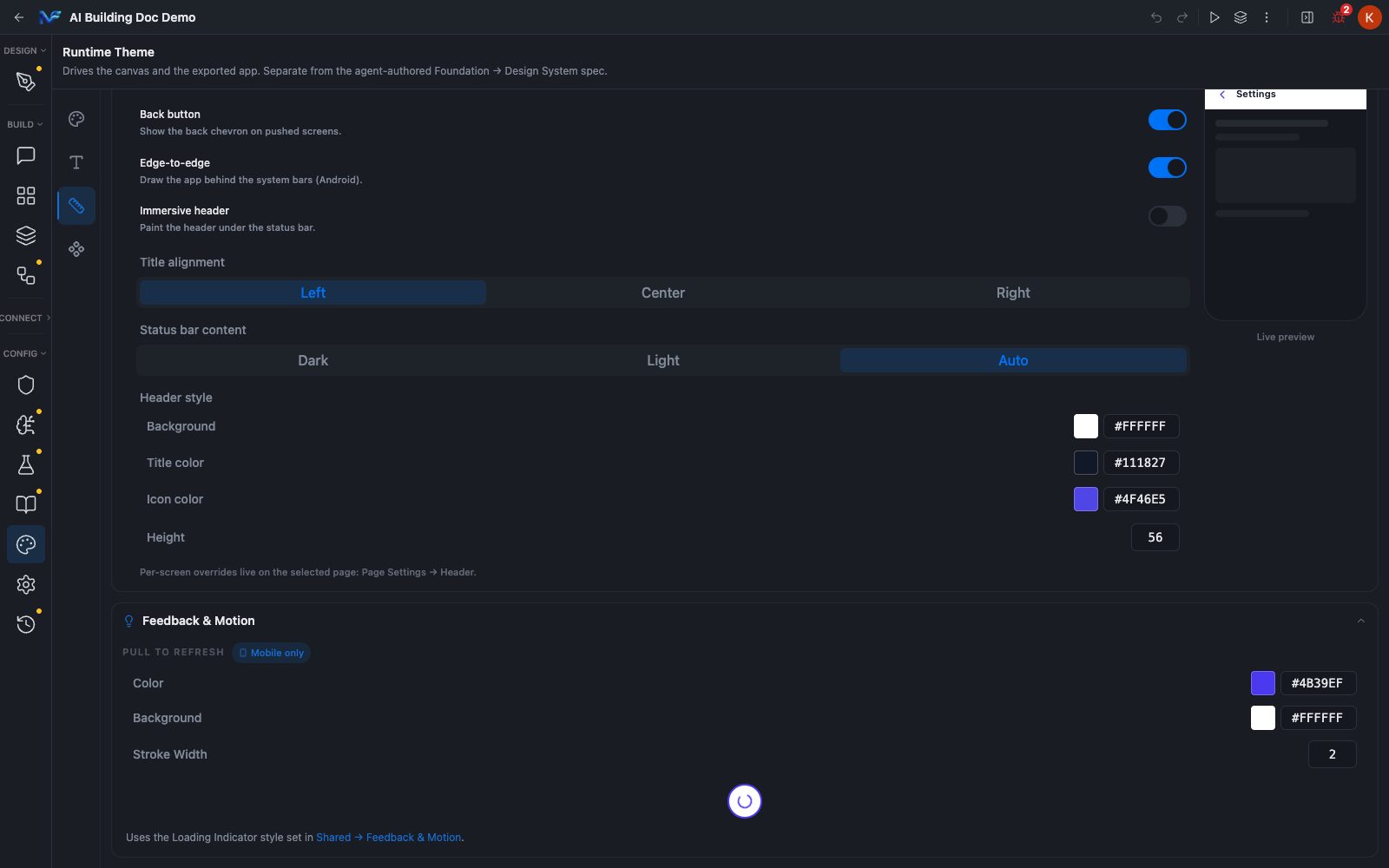Open the components diamond sub-tab
The image size is (1389, 868).
click(x=76, y=249)
